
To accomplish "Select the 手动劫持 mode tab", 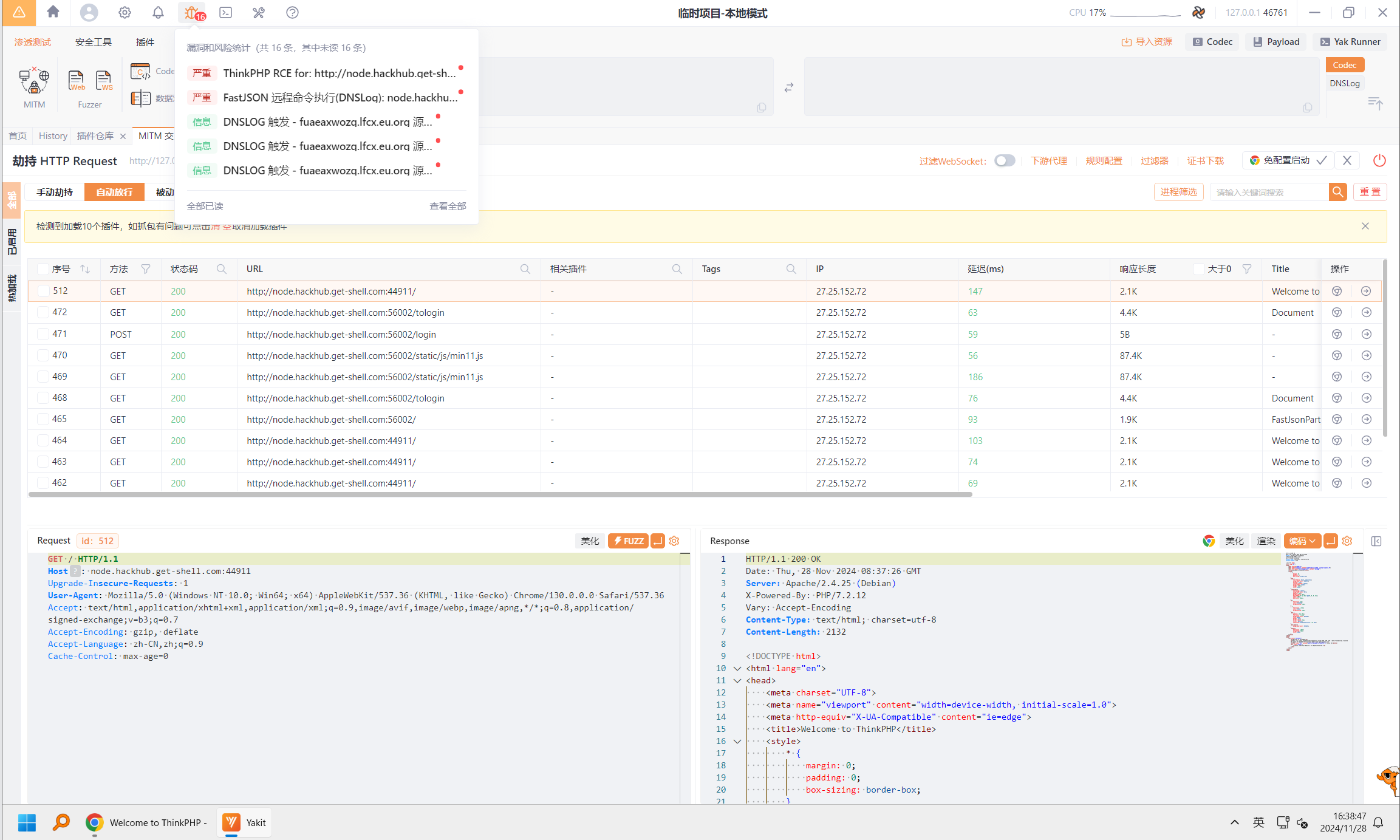I will [55, 192].
